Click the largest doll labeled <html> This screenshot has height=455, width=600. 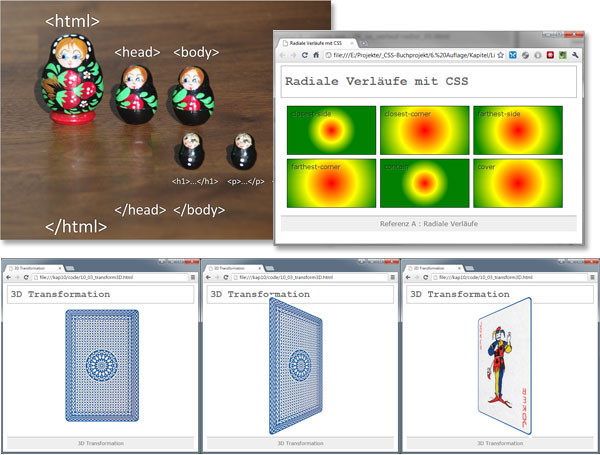pos(72,79)
